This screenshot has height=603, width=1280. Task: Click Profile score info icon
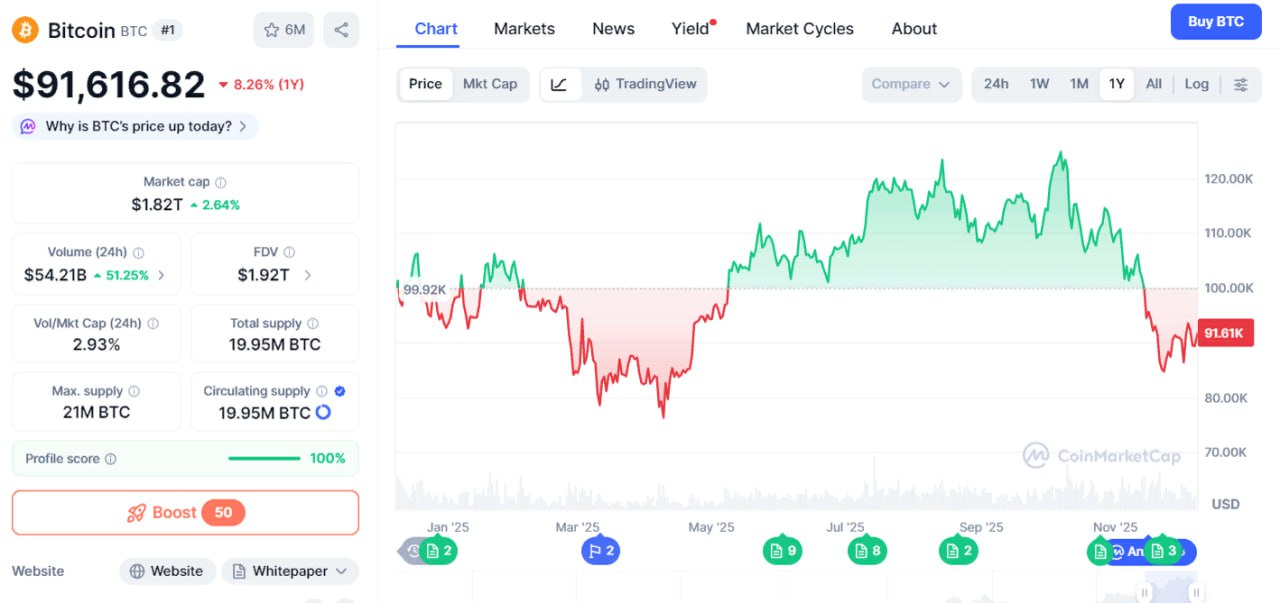click(x=111, y=459)
